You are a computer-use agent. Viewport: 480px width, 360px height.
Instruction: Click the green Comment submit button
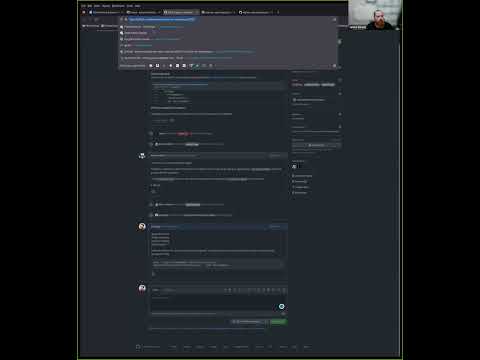(278, 322)
